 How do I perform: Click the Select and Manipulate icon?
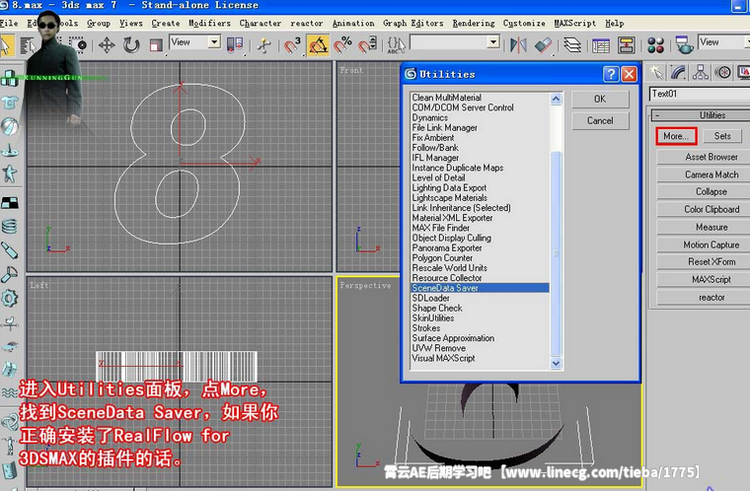pos(263,45)
